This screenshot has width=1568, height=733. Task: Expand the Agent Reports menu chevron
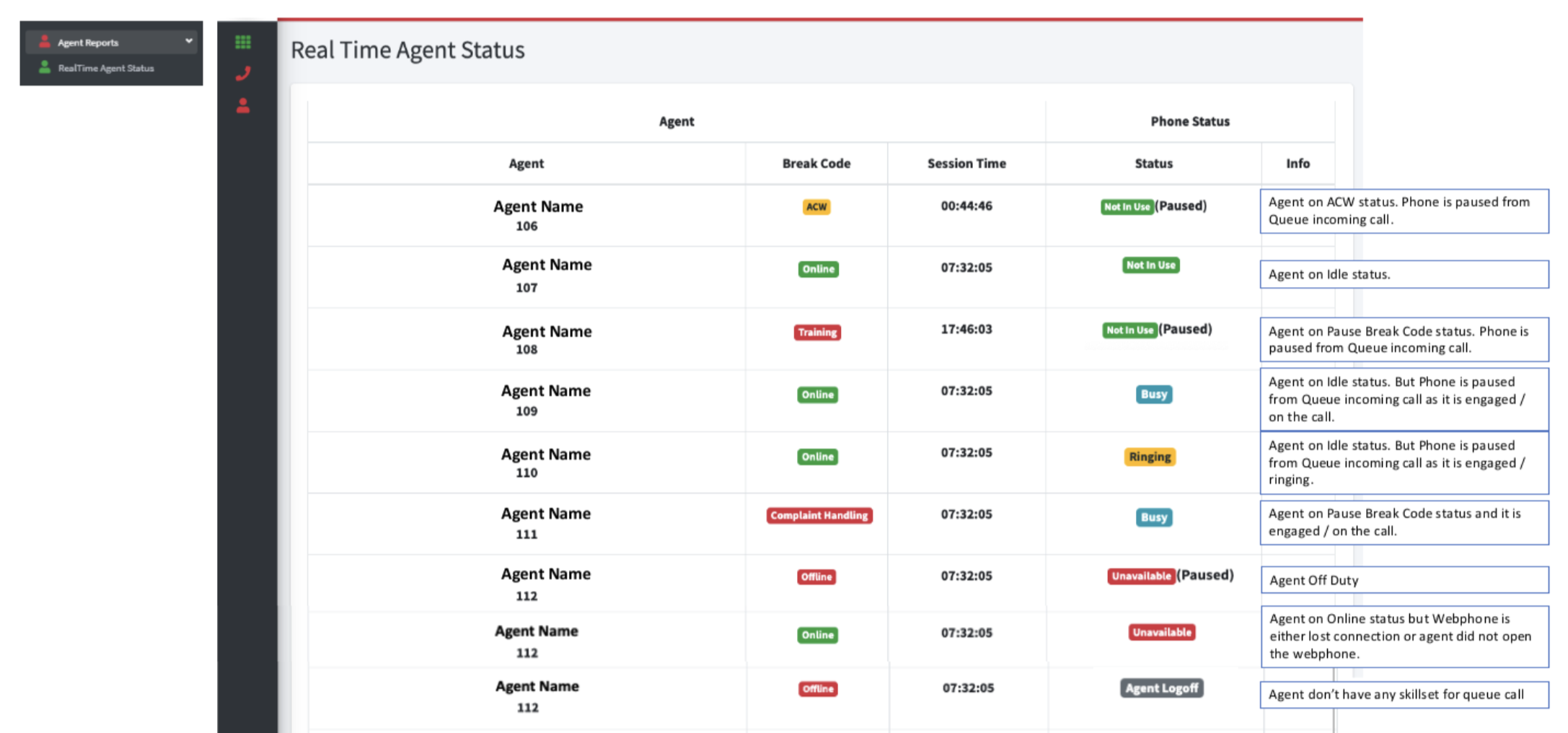[189, 41]
